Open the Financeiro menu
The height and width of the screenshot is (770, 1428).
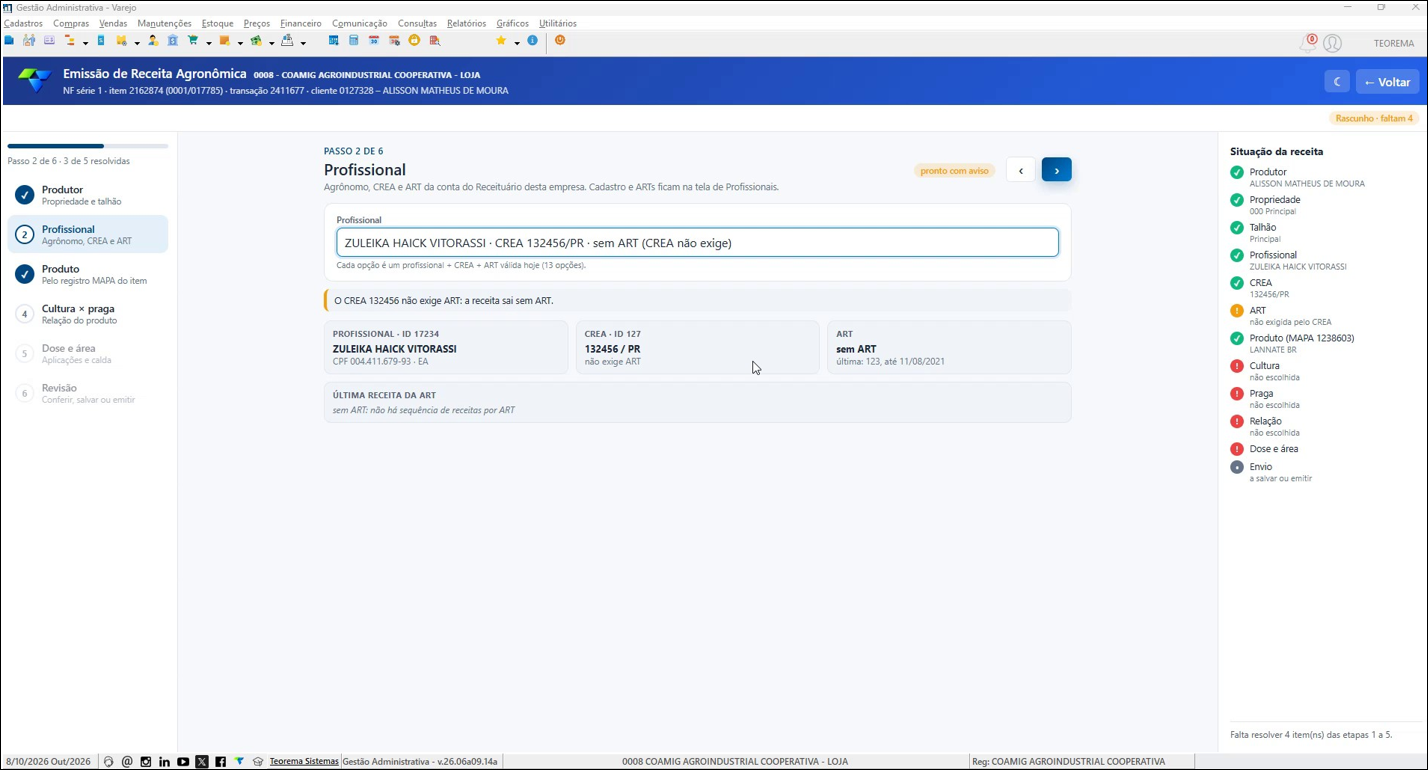click(301, 23)
